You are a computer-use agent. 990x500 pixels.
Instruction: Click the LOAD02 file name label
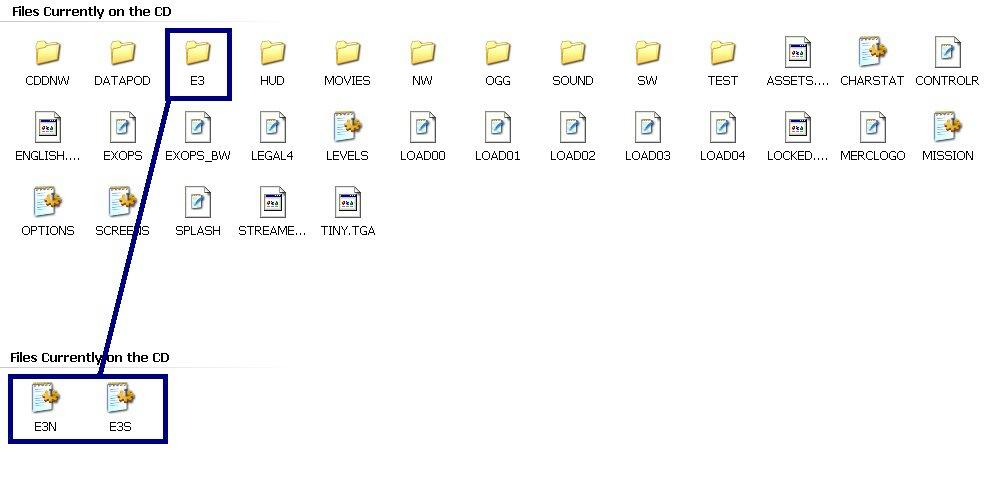573,156
